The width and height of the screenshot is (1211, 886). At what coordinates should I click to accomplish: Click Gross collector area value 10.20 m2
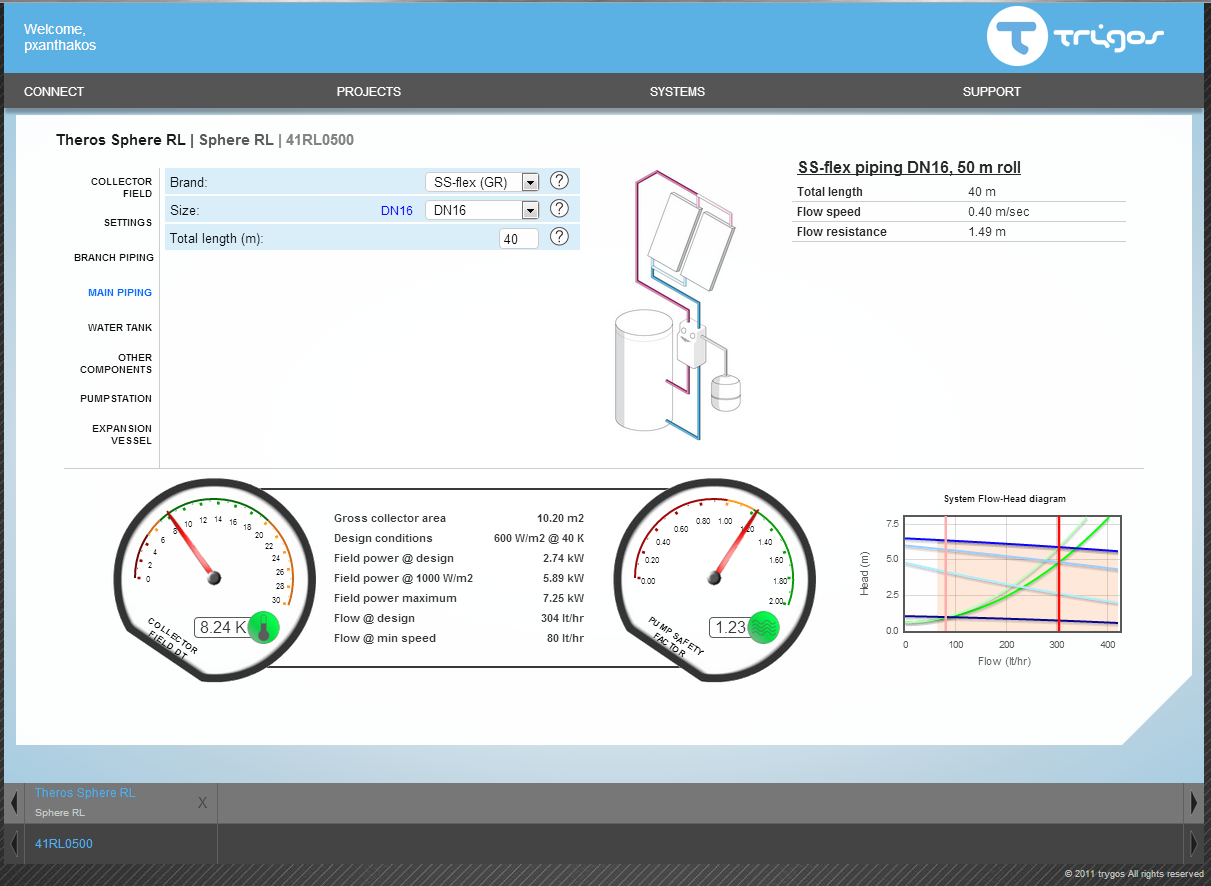pyautogui.click(x=560, y=518)
